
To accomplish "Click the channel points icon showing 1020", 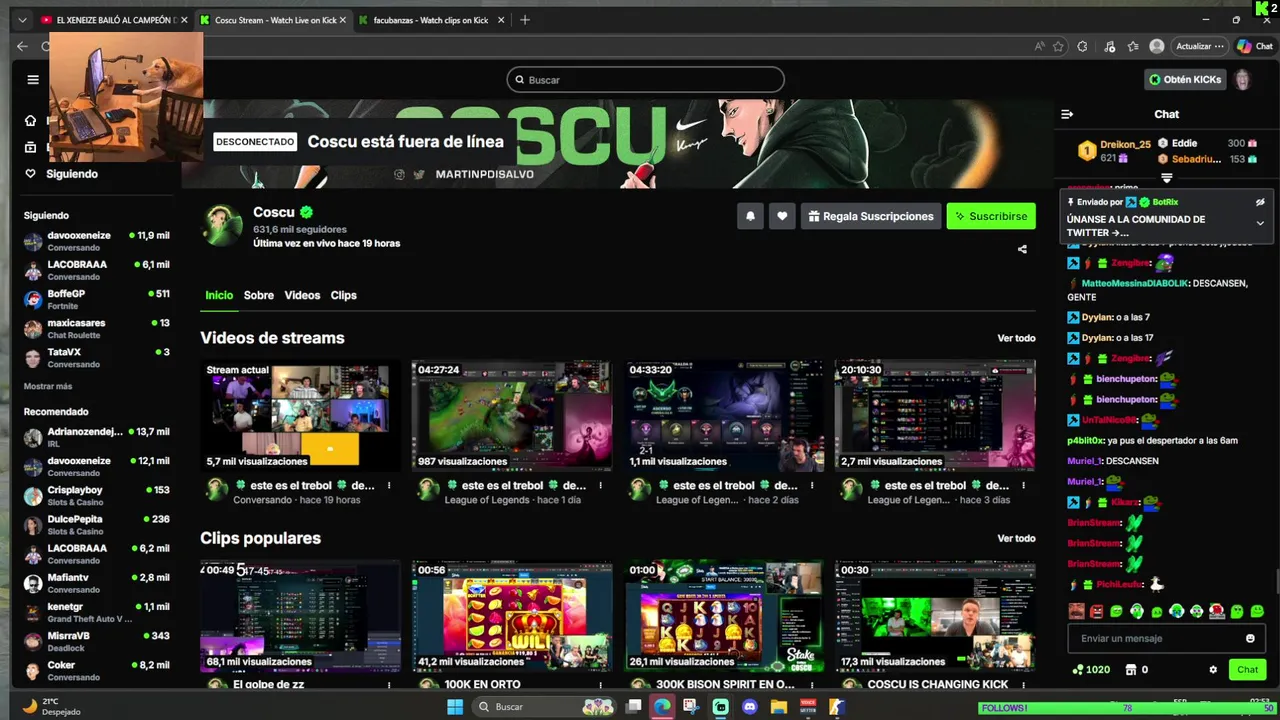I will click(x=1090, y=670).
